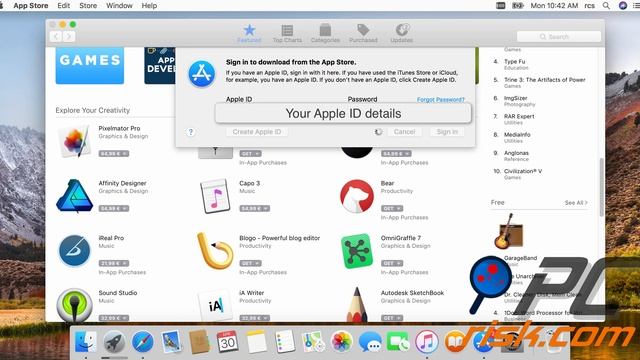Click the Sign In button
This screenshot has height=360, width=640.
(x=447, y=132)
